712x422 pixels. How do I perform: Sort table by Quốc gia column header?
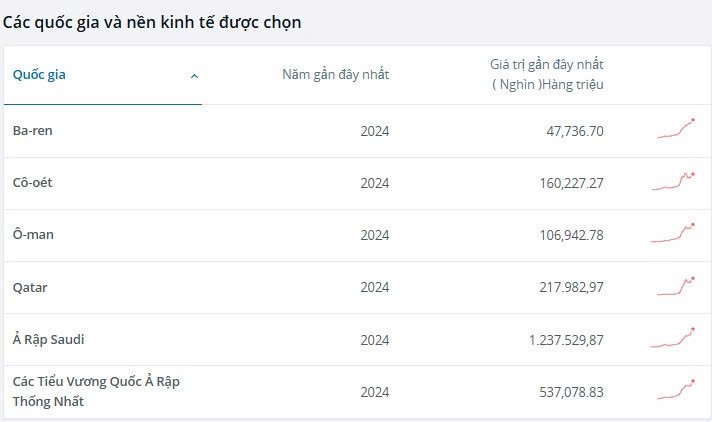pyautogui.click(x=39, y=74)
